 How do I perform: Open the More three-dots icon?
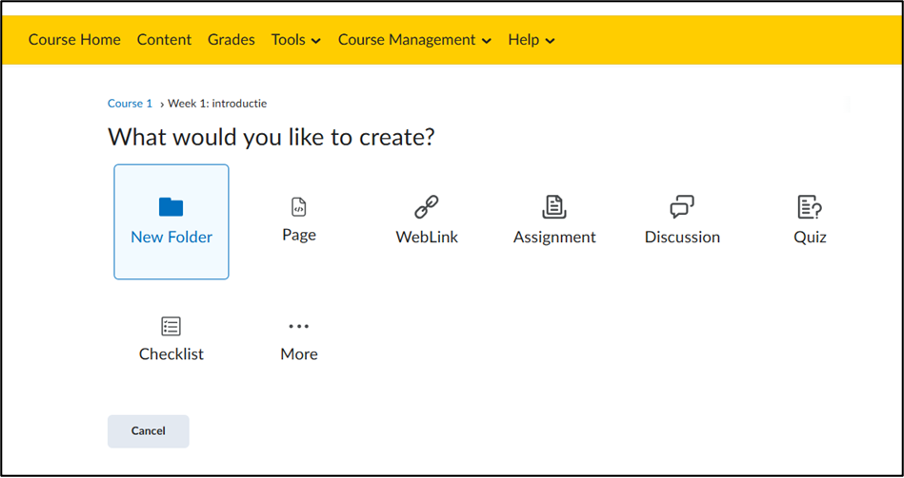299,326
